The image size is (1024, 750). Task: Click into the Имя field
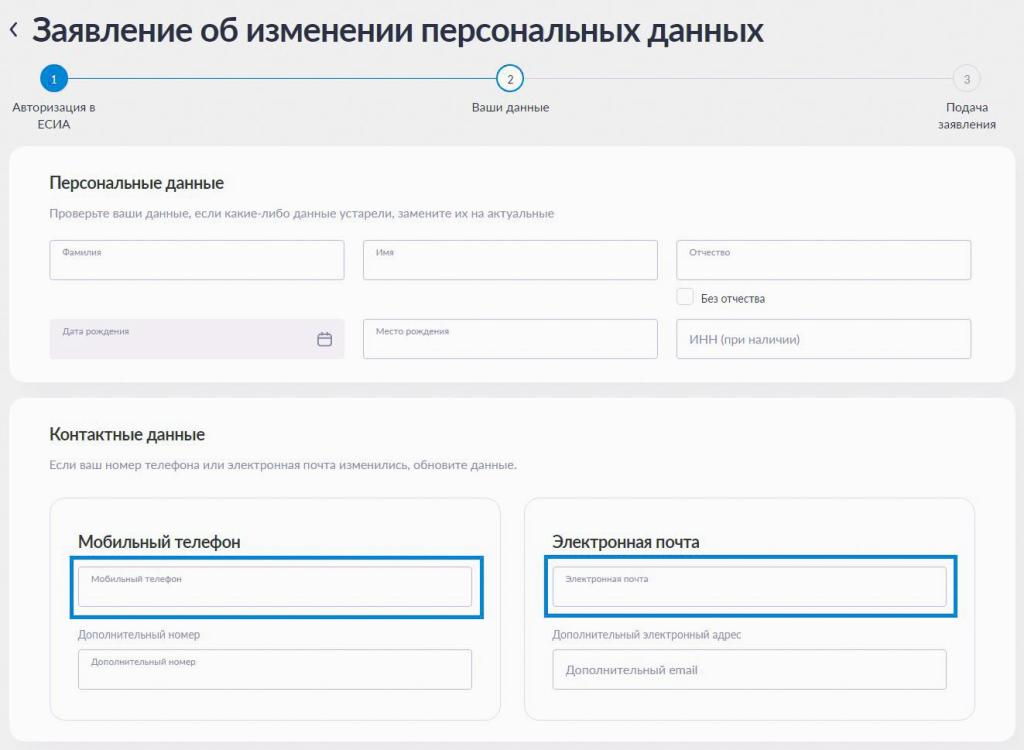click(510, 260)
